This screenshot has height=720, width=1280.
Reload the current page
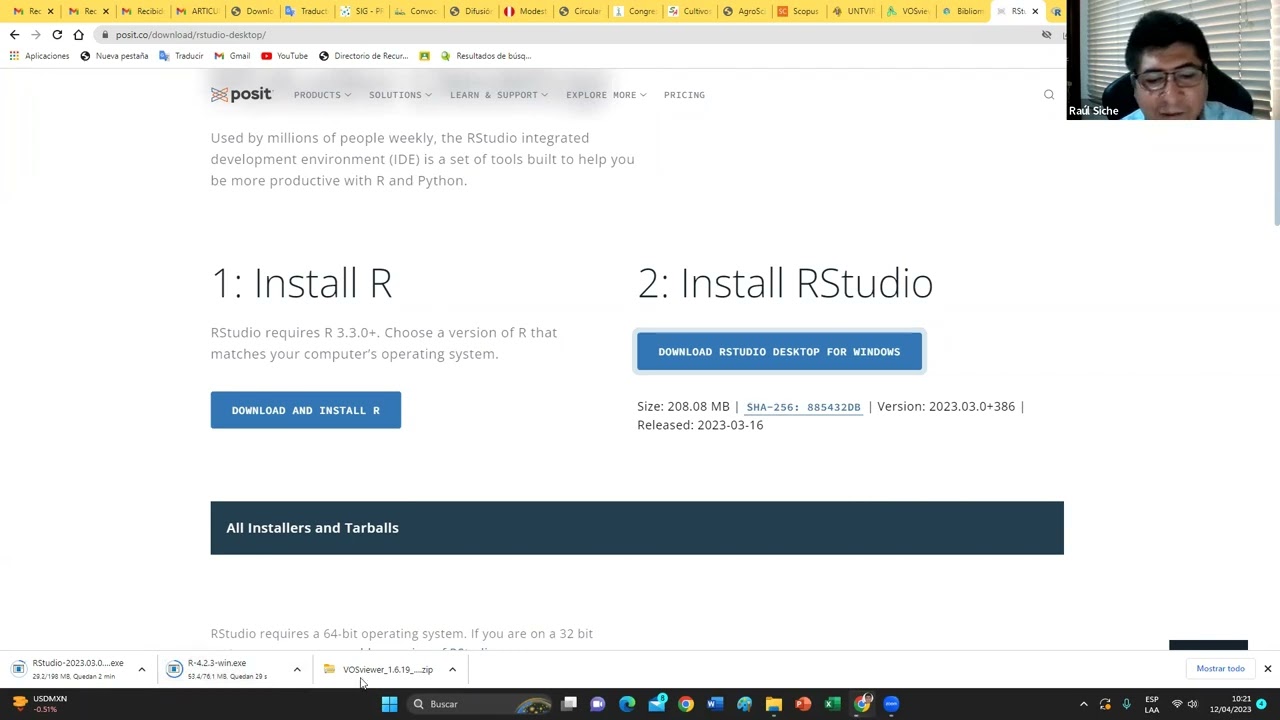pyautogui.click(x=57, y=35)
